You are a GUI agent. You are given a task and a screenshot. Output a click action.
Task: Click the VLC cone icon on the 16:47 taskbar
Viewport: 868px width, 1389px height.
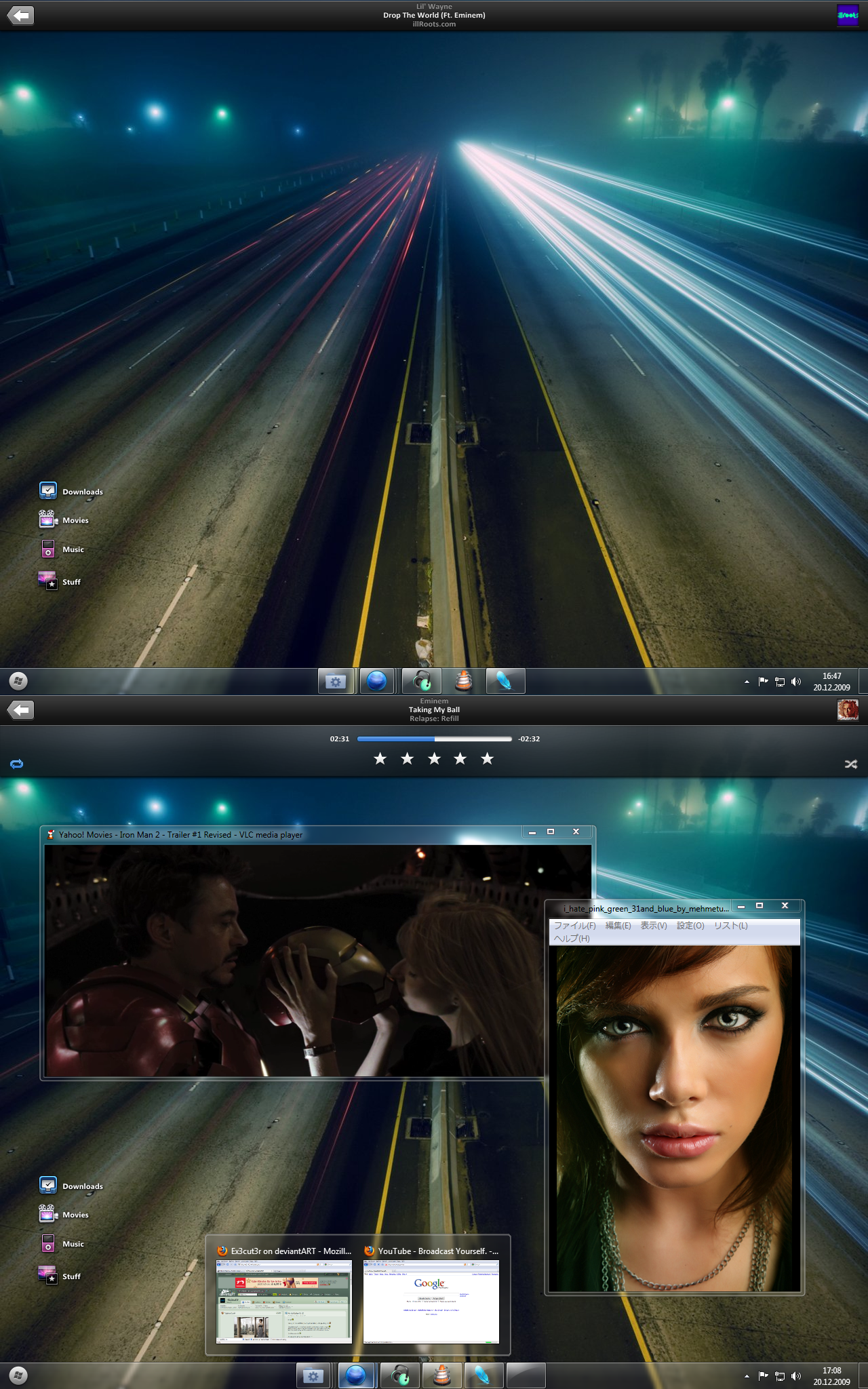tap(464, 681)
